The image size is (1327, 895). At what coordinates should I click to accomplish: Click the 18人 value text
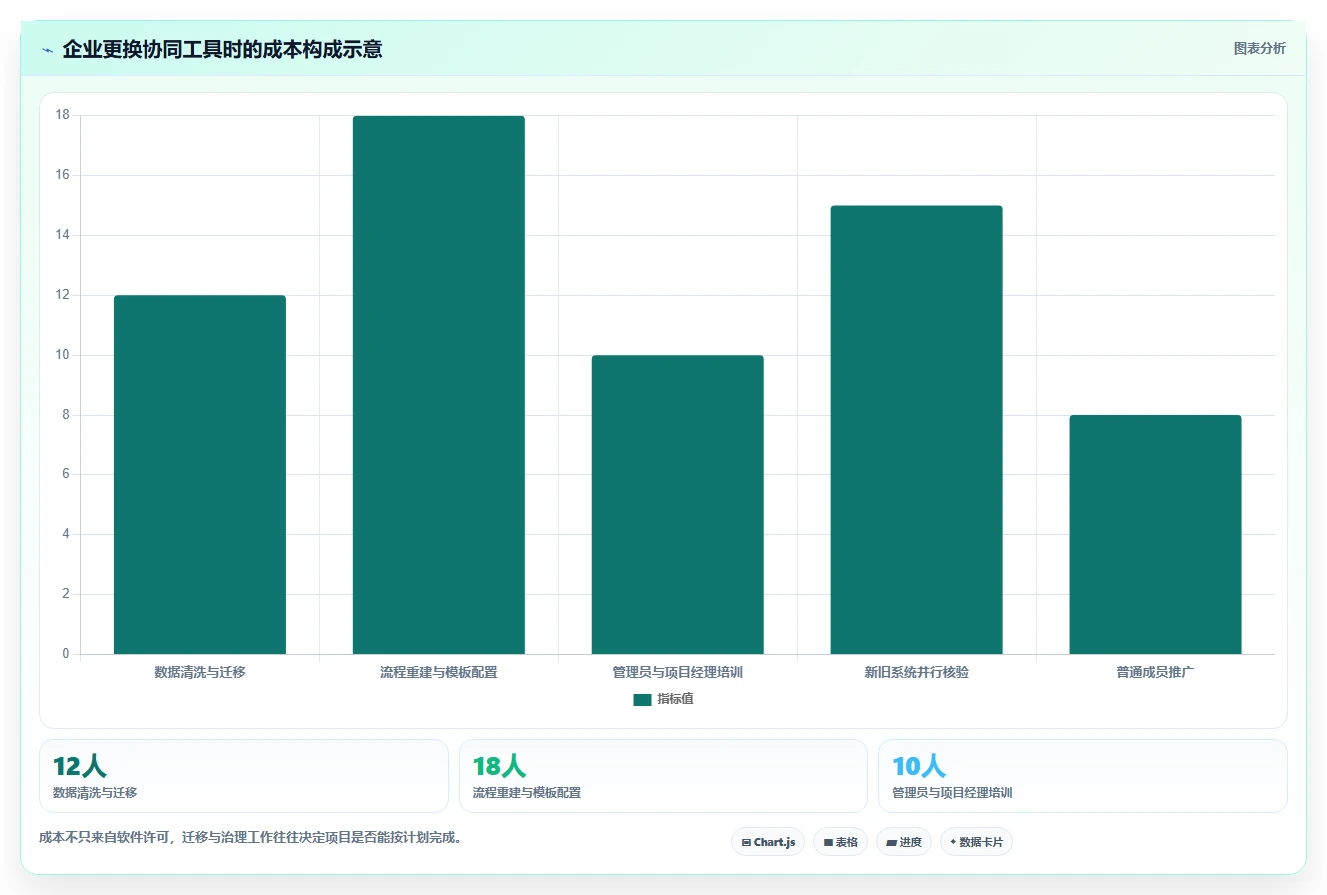499,767
